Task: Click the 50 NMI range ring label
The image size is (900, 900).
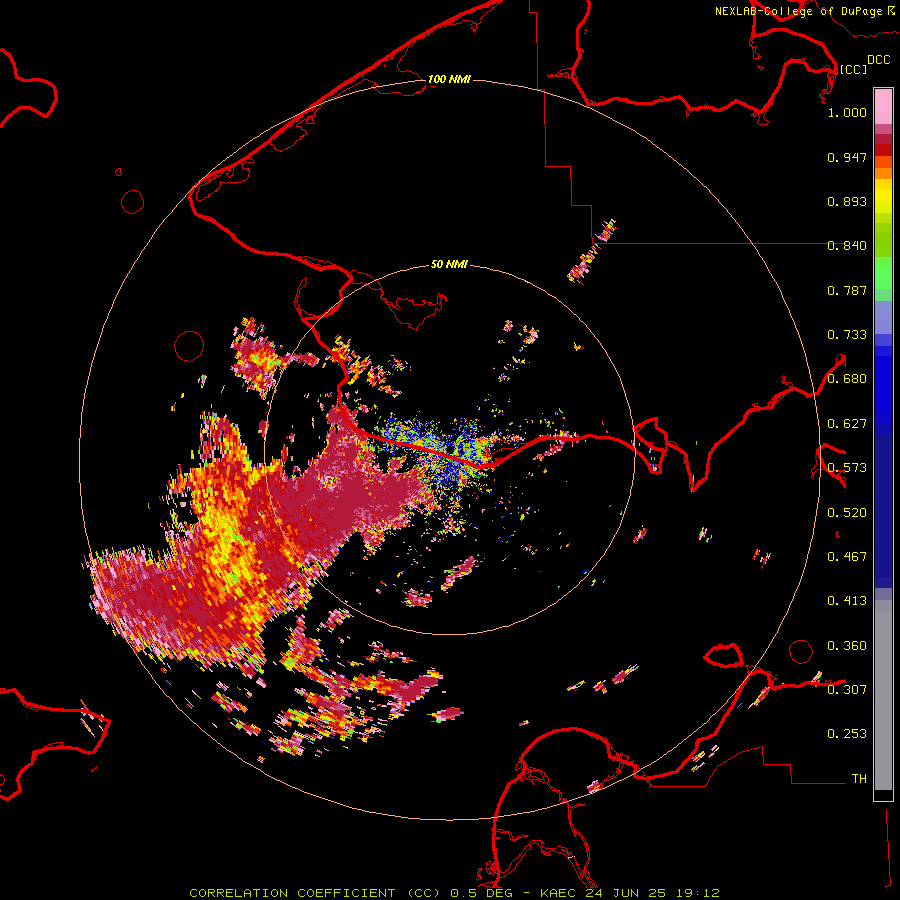Action: point(449,264)
